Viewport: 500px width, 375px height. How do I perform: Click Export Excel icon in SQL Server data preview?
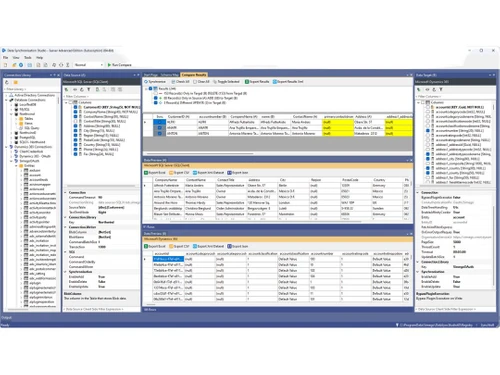[146, 173]
